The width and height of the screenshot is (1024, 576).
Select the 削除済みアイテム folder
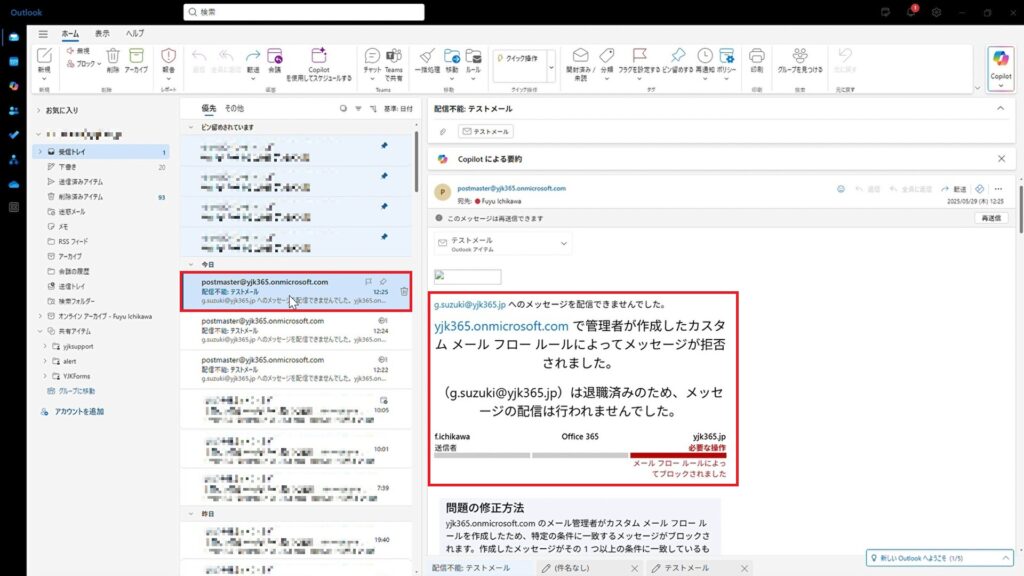point(101,197)
